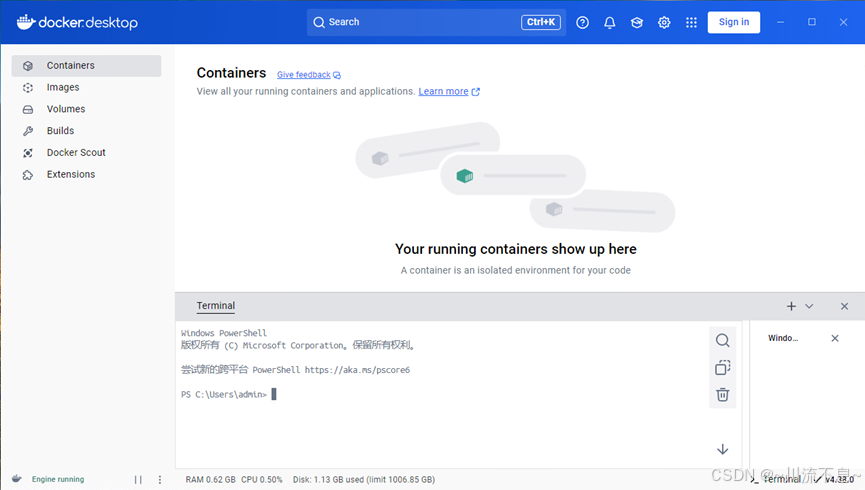Expand the terminal profile dropdown chevron
The image size is (865, 490).
pyautogui.click(x=809, y=306)
